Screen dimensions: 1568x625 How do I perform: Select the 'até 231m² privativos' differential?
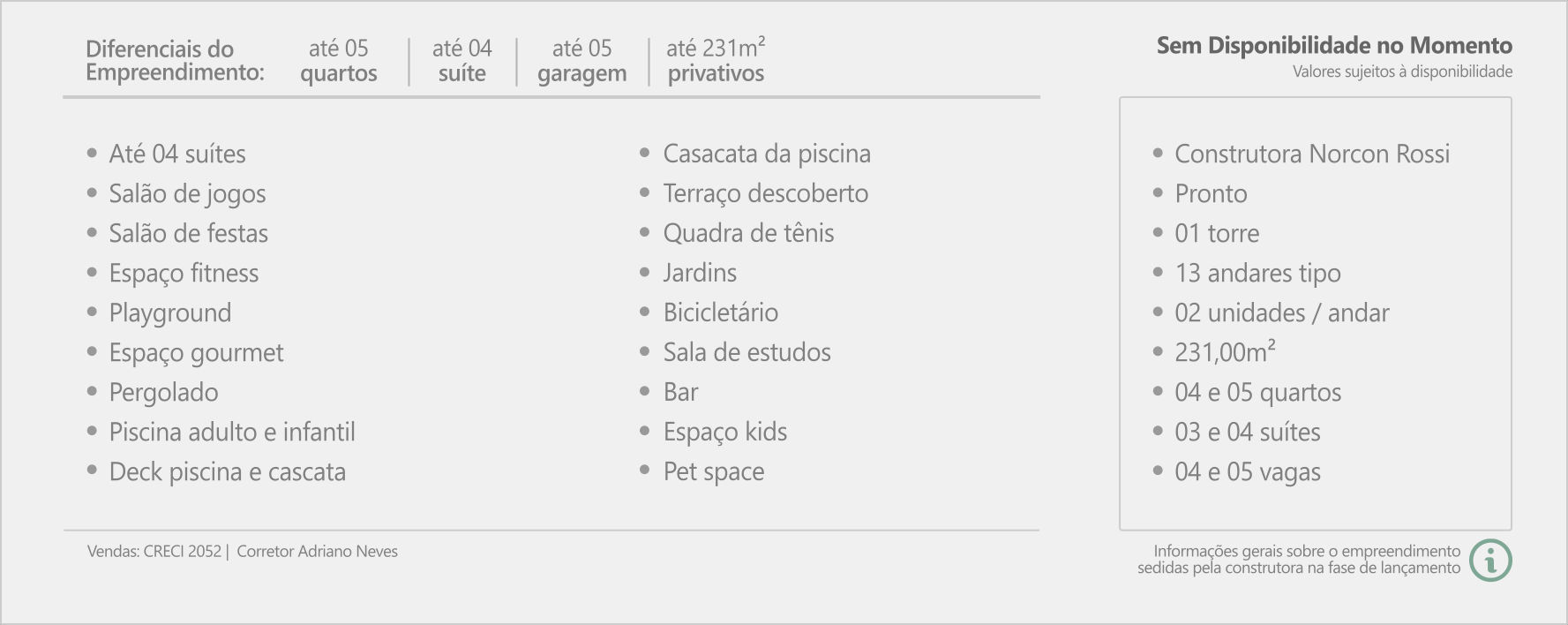point(716,61)
